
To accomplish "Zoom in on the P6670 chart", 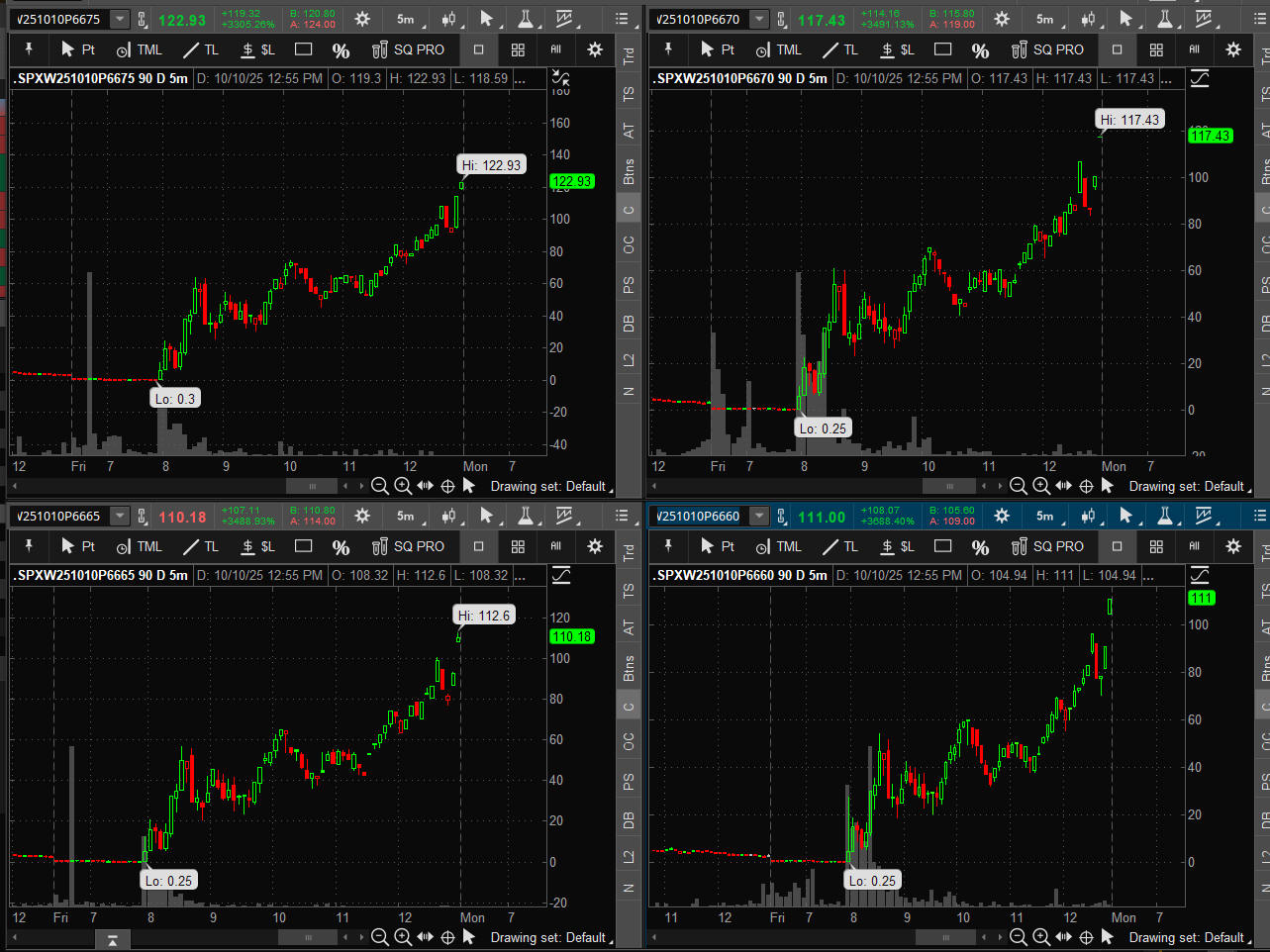I will point(1041,486).
